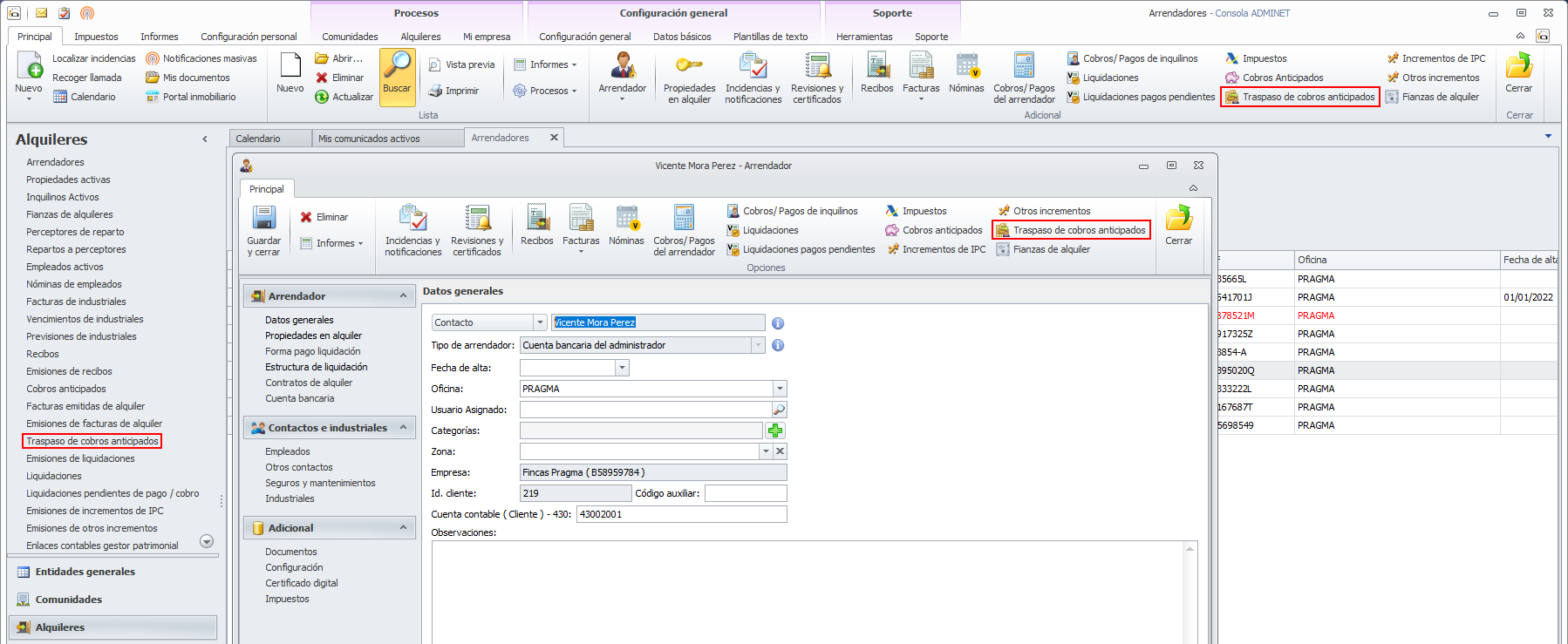Click the info icon next to the contact name

[x=778, y=322]
